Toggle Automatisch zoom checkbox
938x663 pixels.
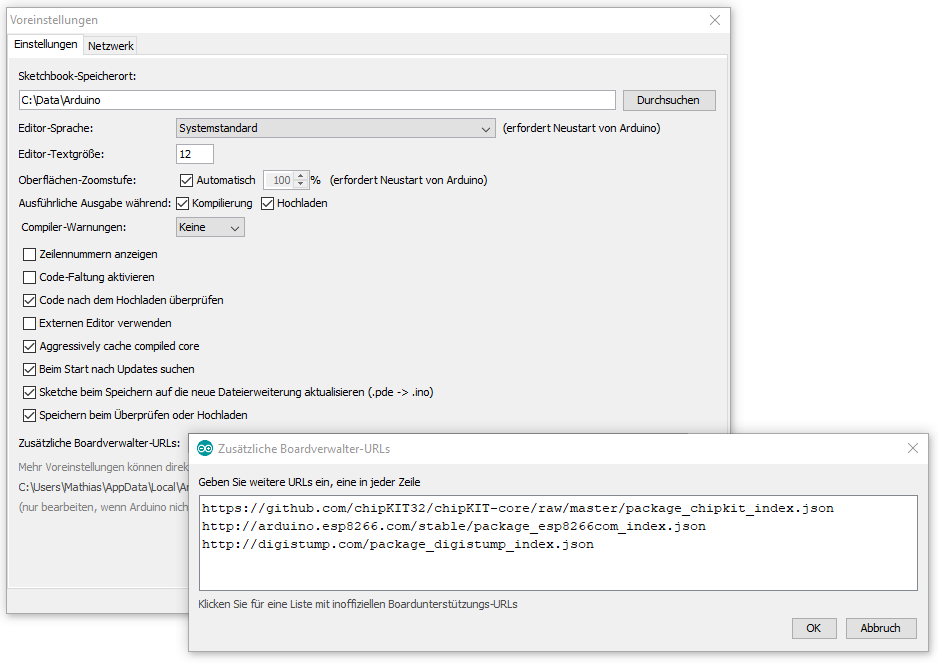186,180
